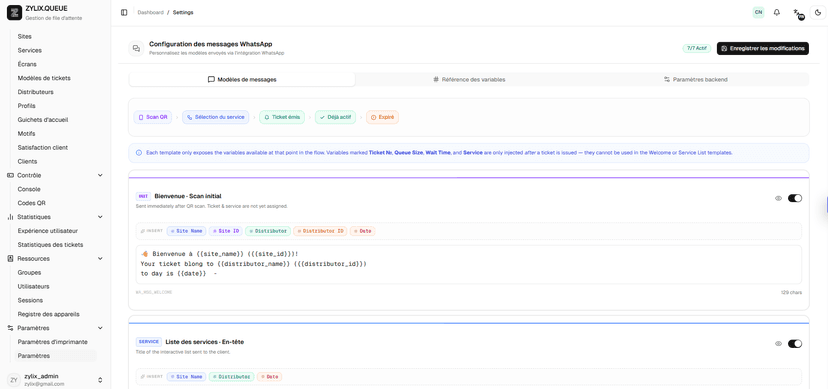Click the Paramètres sliders icon in sidebar

click(11, 328)
